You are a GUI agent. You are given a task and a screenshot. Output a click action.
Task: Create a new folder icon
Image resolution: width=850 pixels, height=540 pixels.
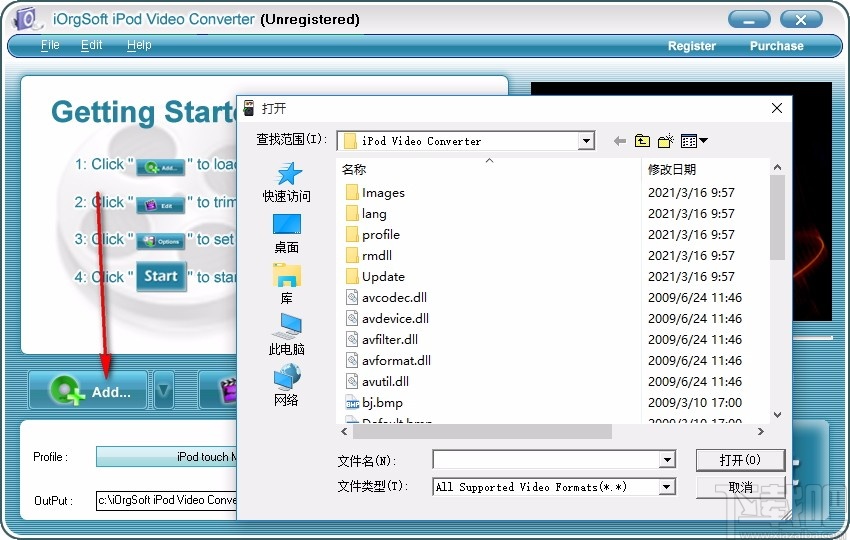point(665,141)
